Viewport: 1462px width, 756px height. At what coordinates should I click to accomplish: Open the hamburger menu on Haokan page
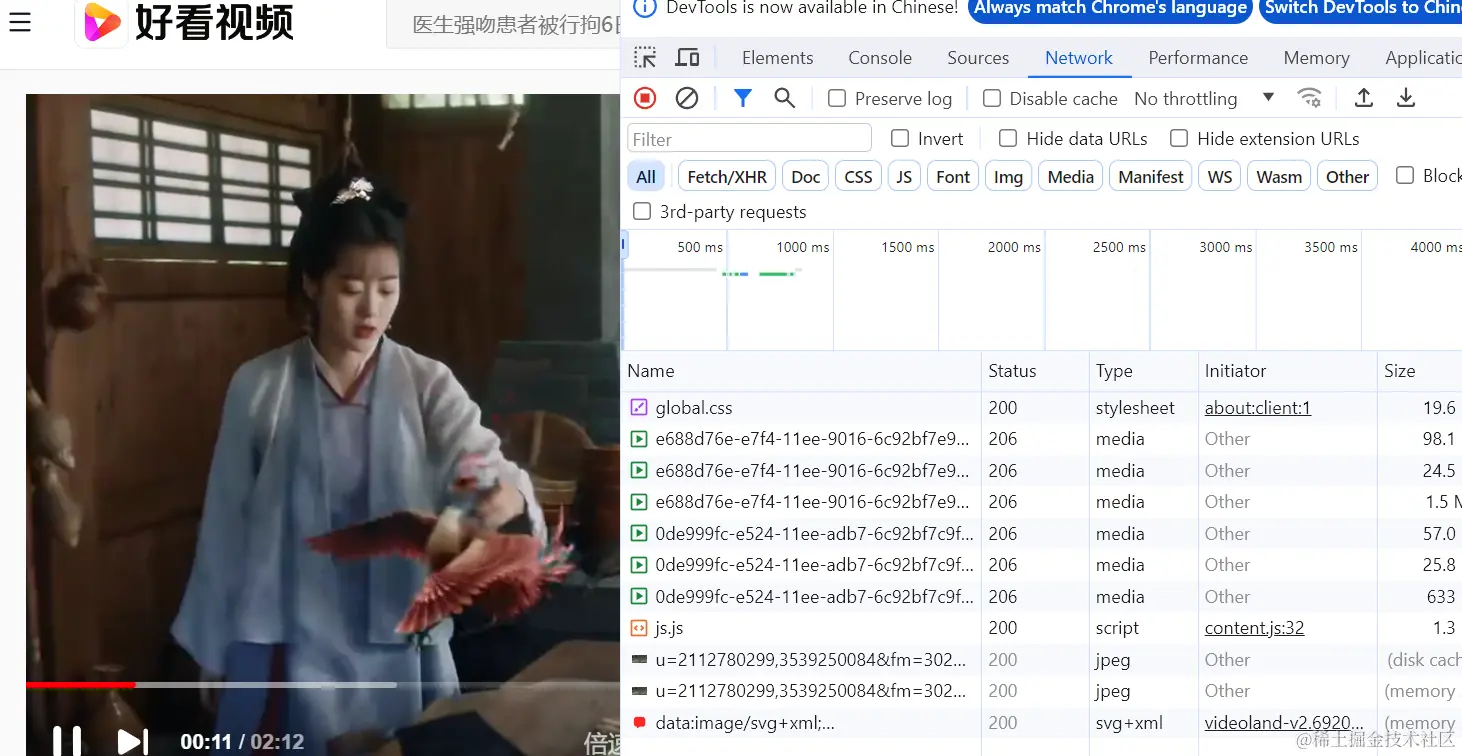[20, 21]
